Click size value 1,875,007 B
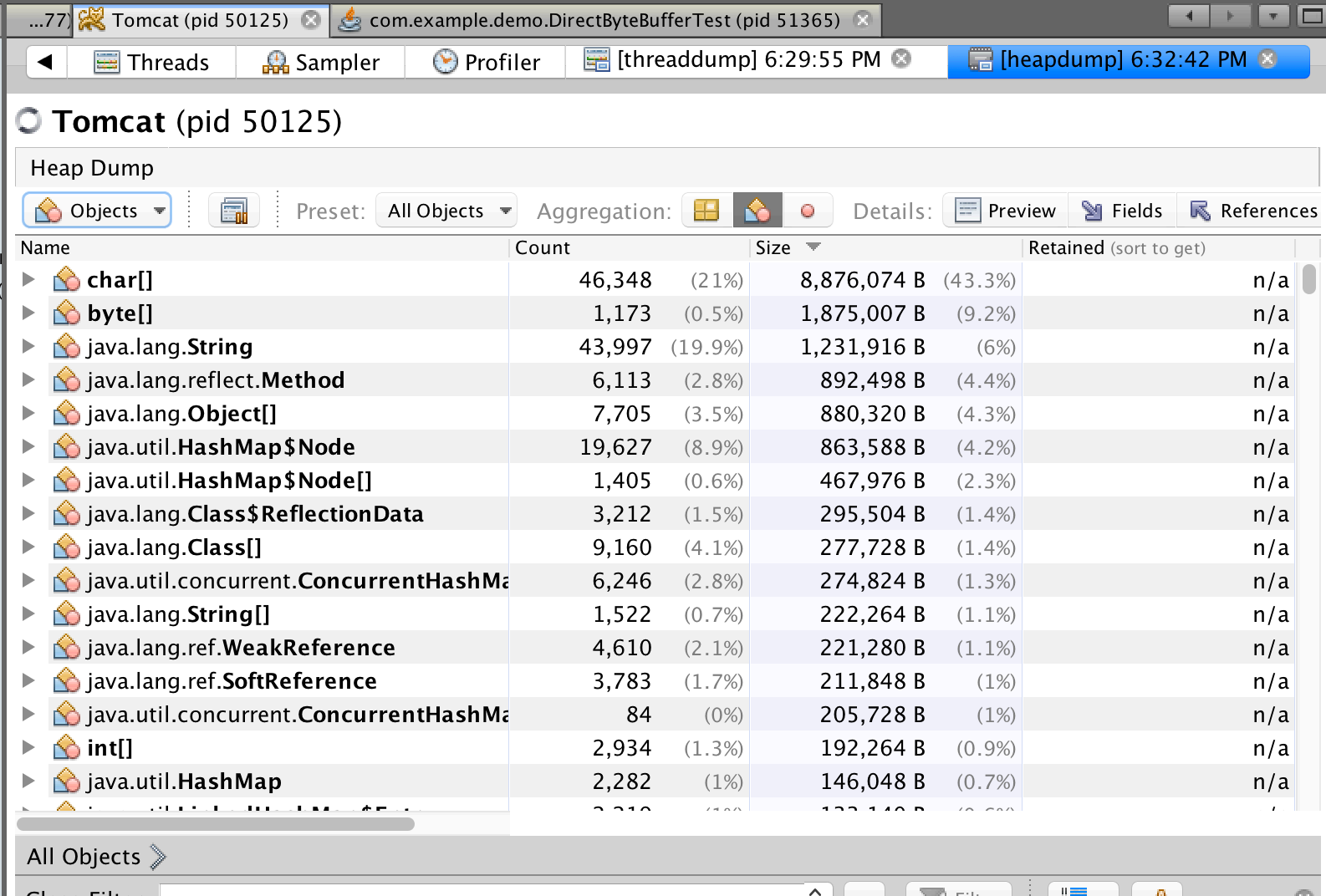The image size is (1326, 896). tap(863, 313)
